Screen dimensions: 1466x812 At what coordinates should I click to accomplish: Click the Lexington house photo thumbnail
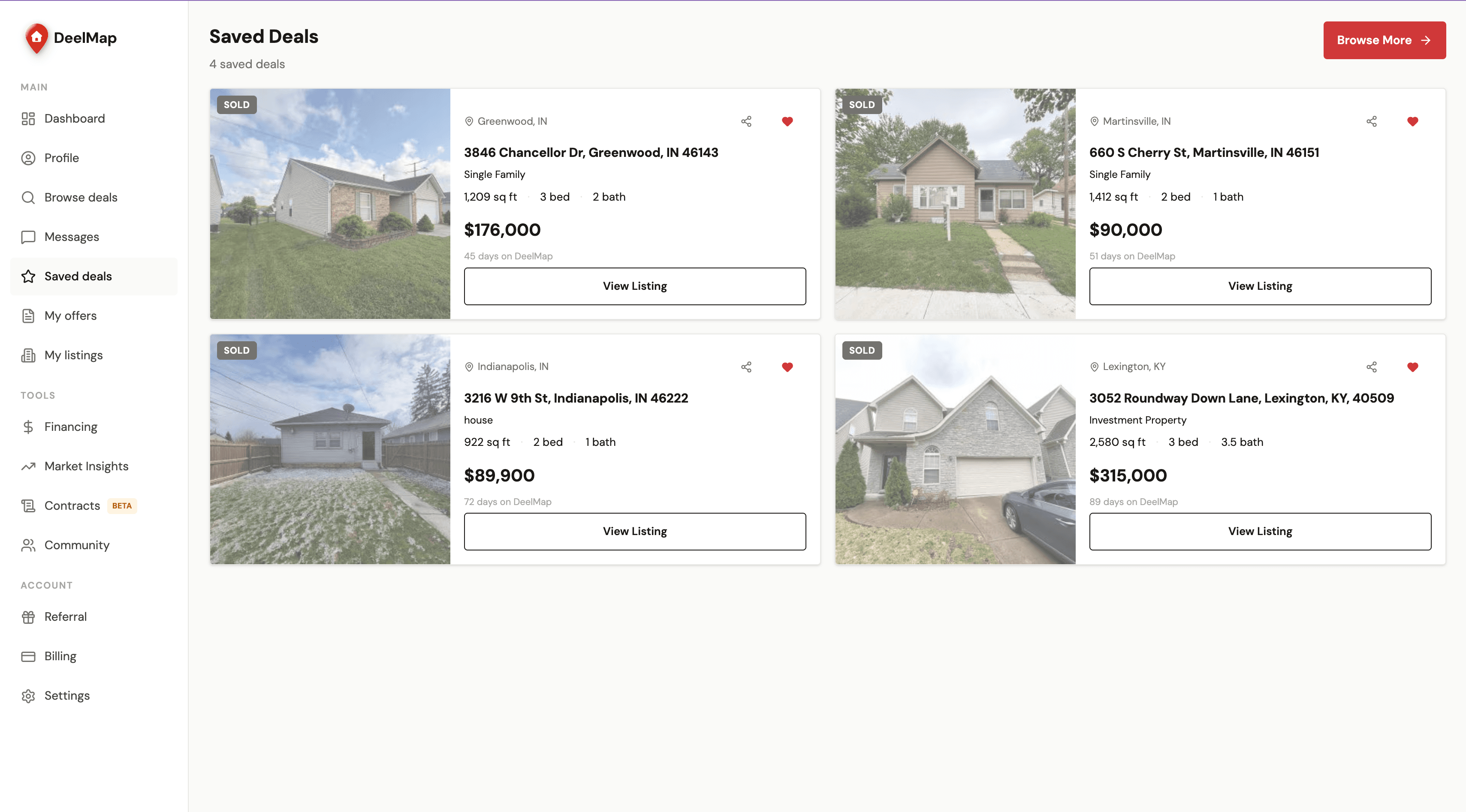click(956, 450)
